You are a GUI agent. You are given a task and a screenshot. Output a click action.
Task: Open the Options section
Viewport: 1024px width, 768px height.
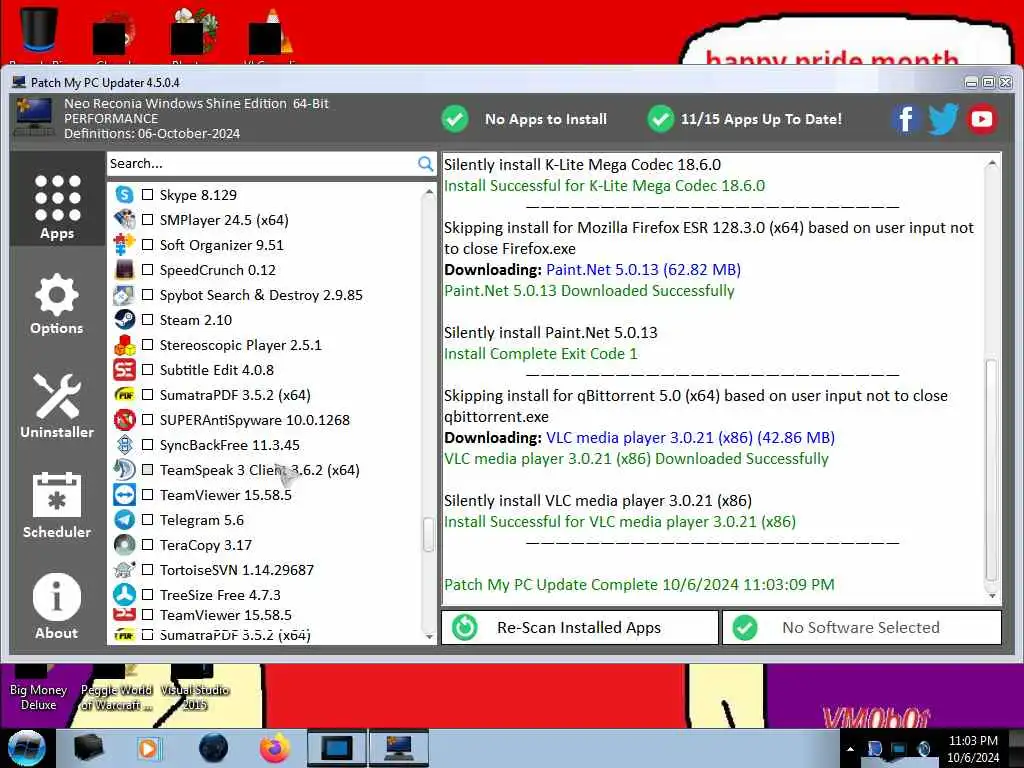57,304
